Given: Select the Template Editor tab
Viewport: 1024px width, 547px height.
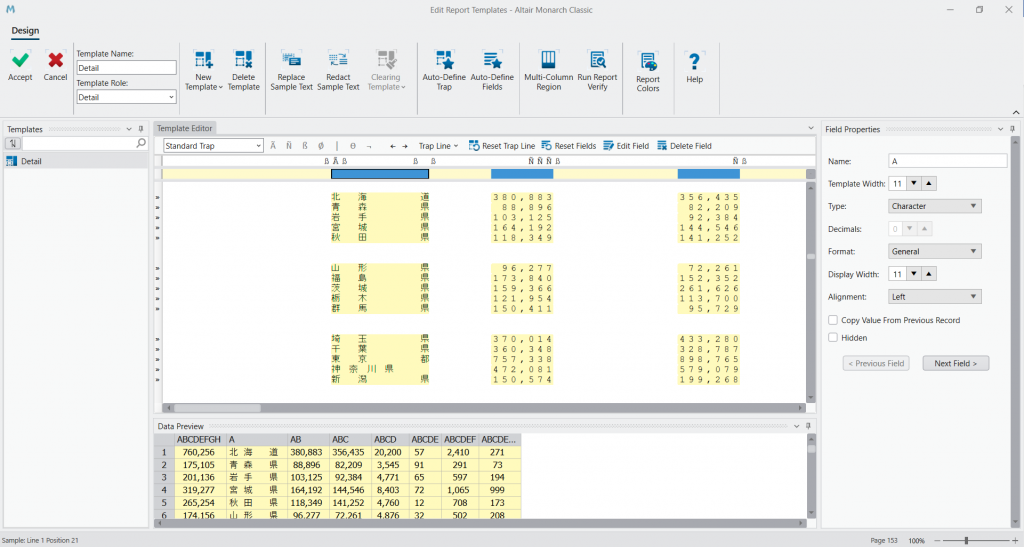Looking at the screenshot, I should point(185,129).
